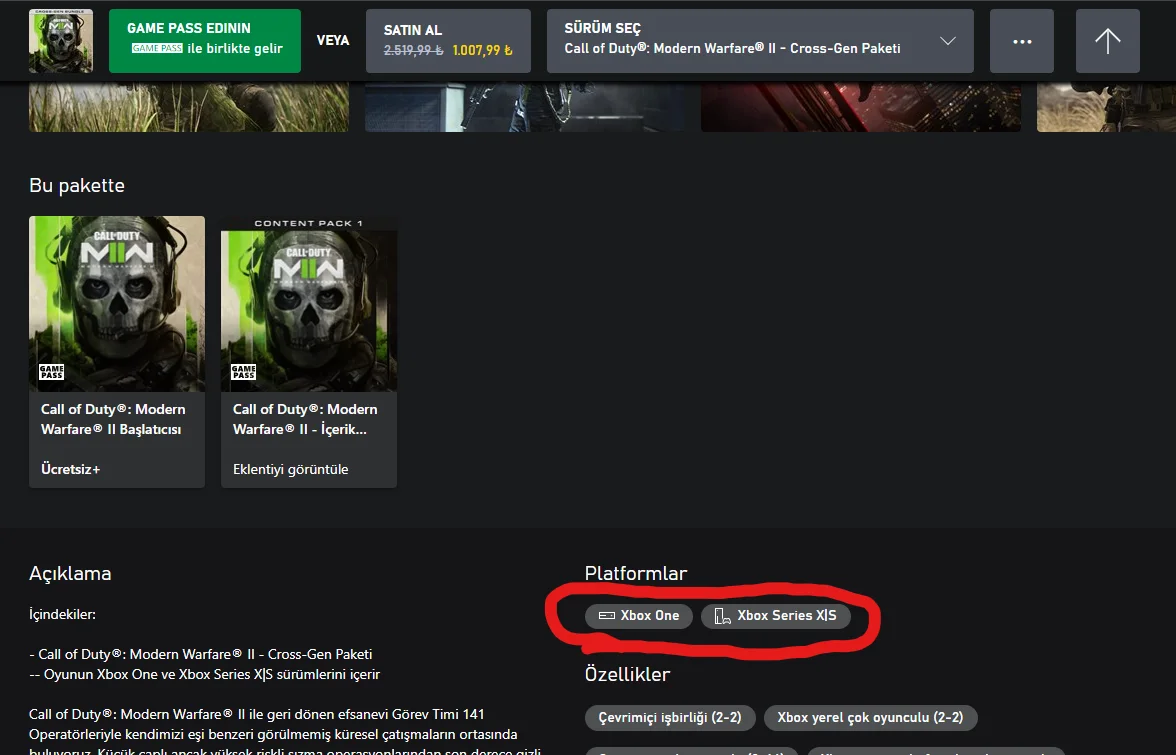Screen dimensions: 1176x755
Task: Open the red-lit screenshot thumbnail
Action: pyautogui.click(x=861, y=107)
